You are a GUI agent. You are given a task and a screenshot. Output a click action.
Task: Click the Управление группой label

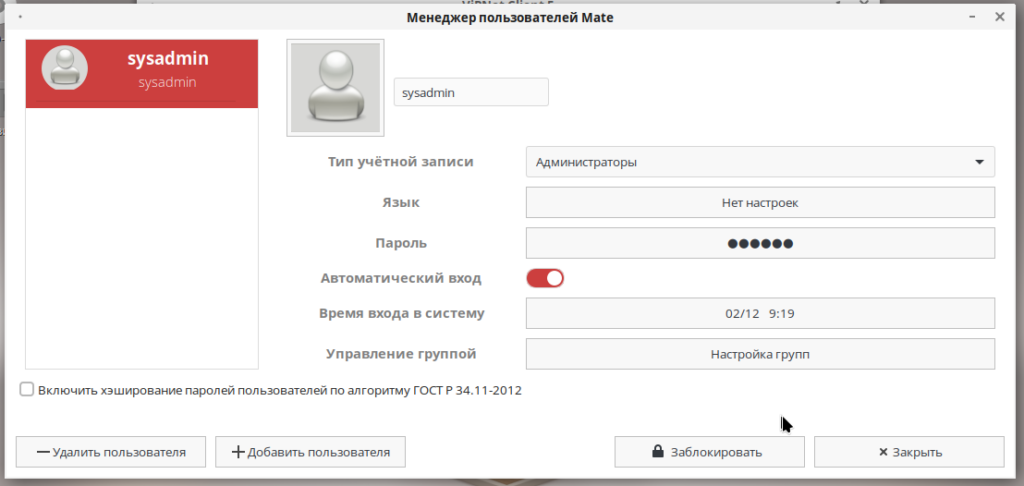click(x=401, y=354)
